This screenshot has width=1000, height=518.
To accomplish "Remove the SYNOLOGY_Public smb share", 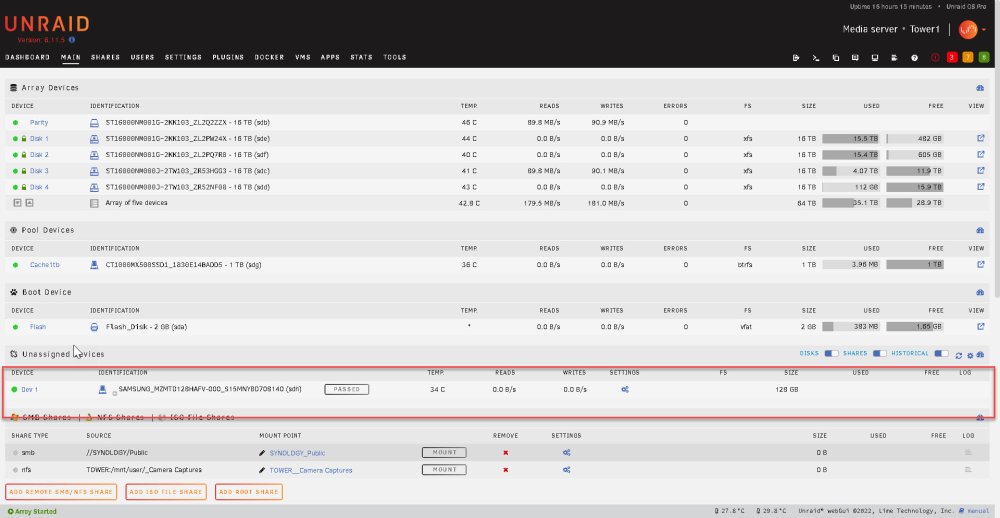I will click(506, 453).
